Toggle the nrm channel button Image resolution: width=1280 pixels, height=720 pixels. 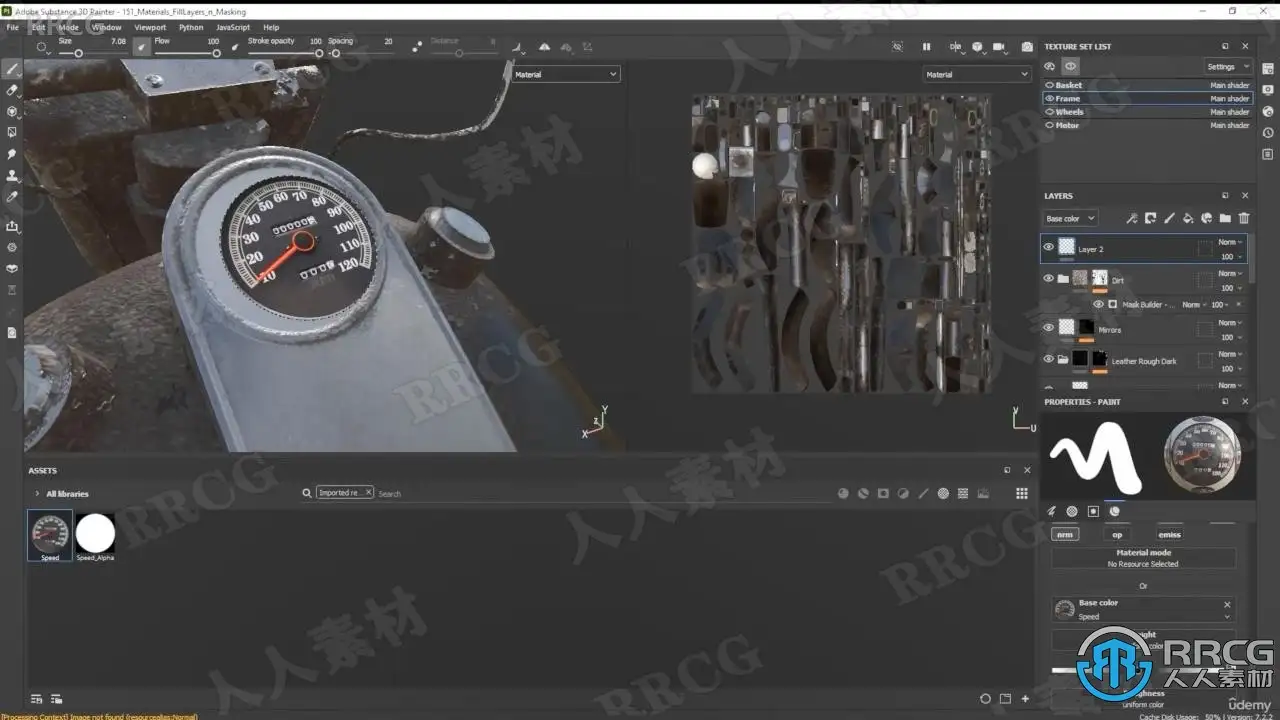click(1065, 534)
